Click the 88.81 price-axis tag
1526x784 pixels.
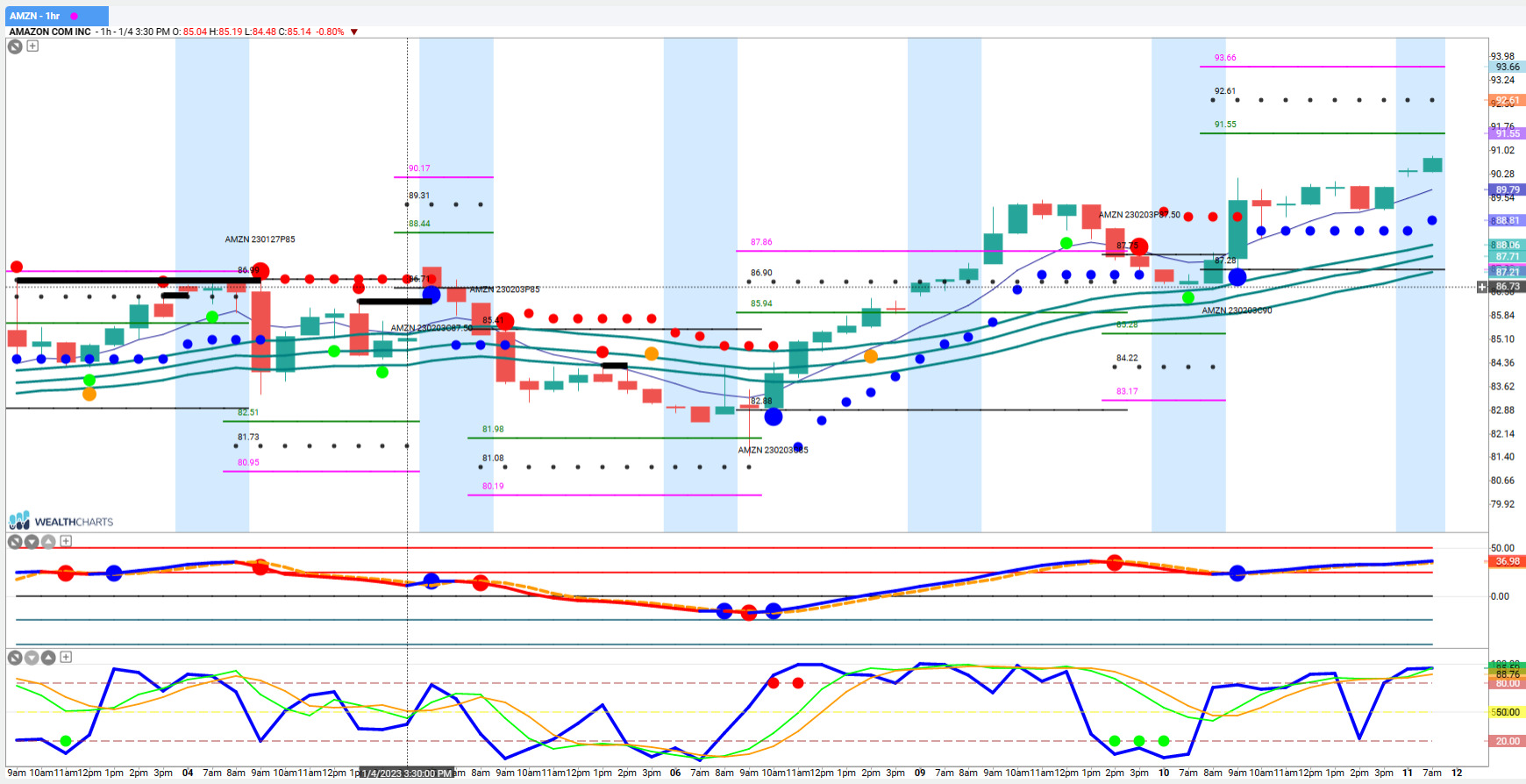pyautogui.click(x=1508, y=221)
